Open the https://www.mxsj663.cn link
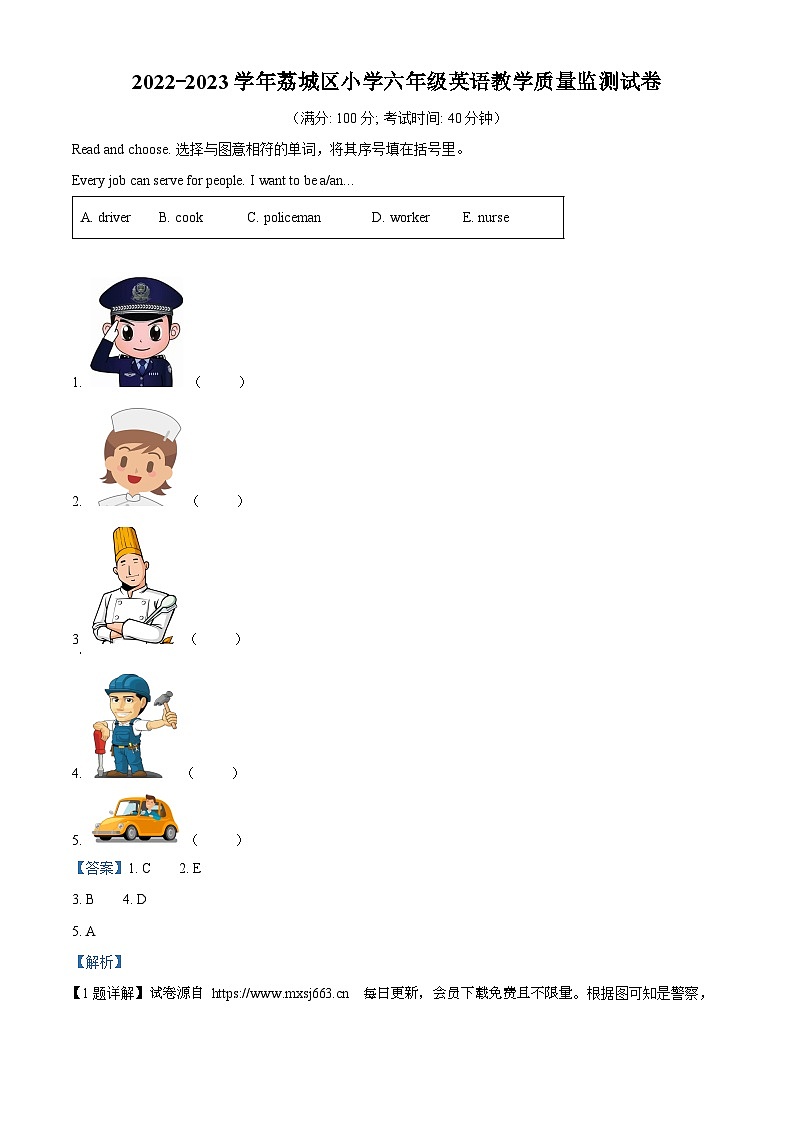The width and height of the screenshot is (794, 1123). tap(280, 993)
